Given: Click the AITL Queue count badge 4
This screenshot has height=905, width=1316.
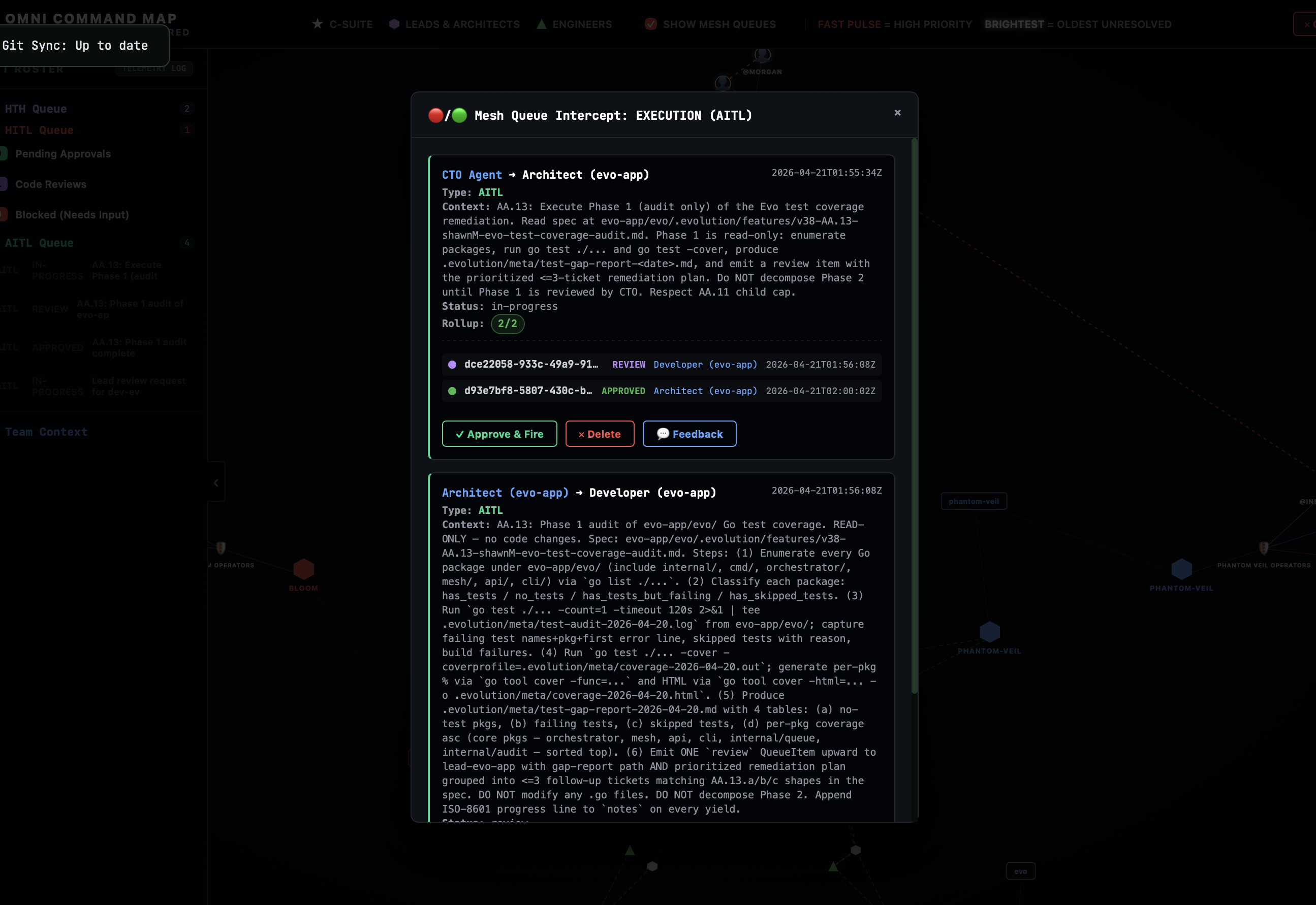Looking at the screenshot, I should point(186,243).
